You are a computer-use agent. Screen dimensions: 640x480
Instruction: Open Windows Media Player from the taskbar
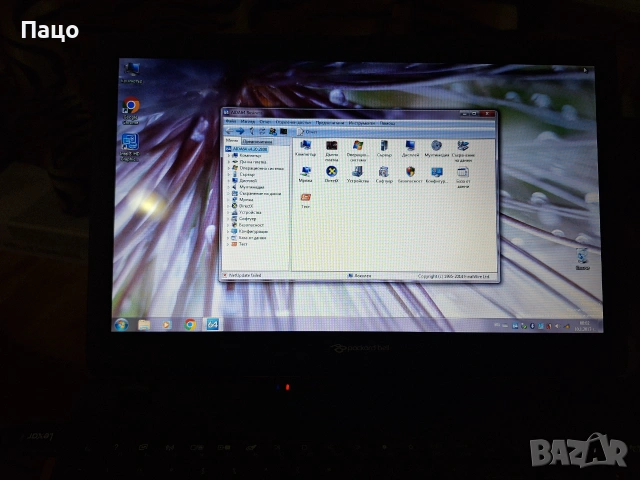click(x=166, y=324)
